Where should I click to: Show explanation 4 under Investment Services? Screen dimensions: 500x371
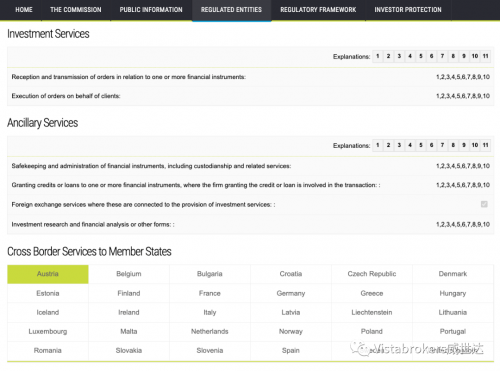410,56
